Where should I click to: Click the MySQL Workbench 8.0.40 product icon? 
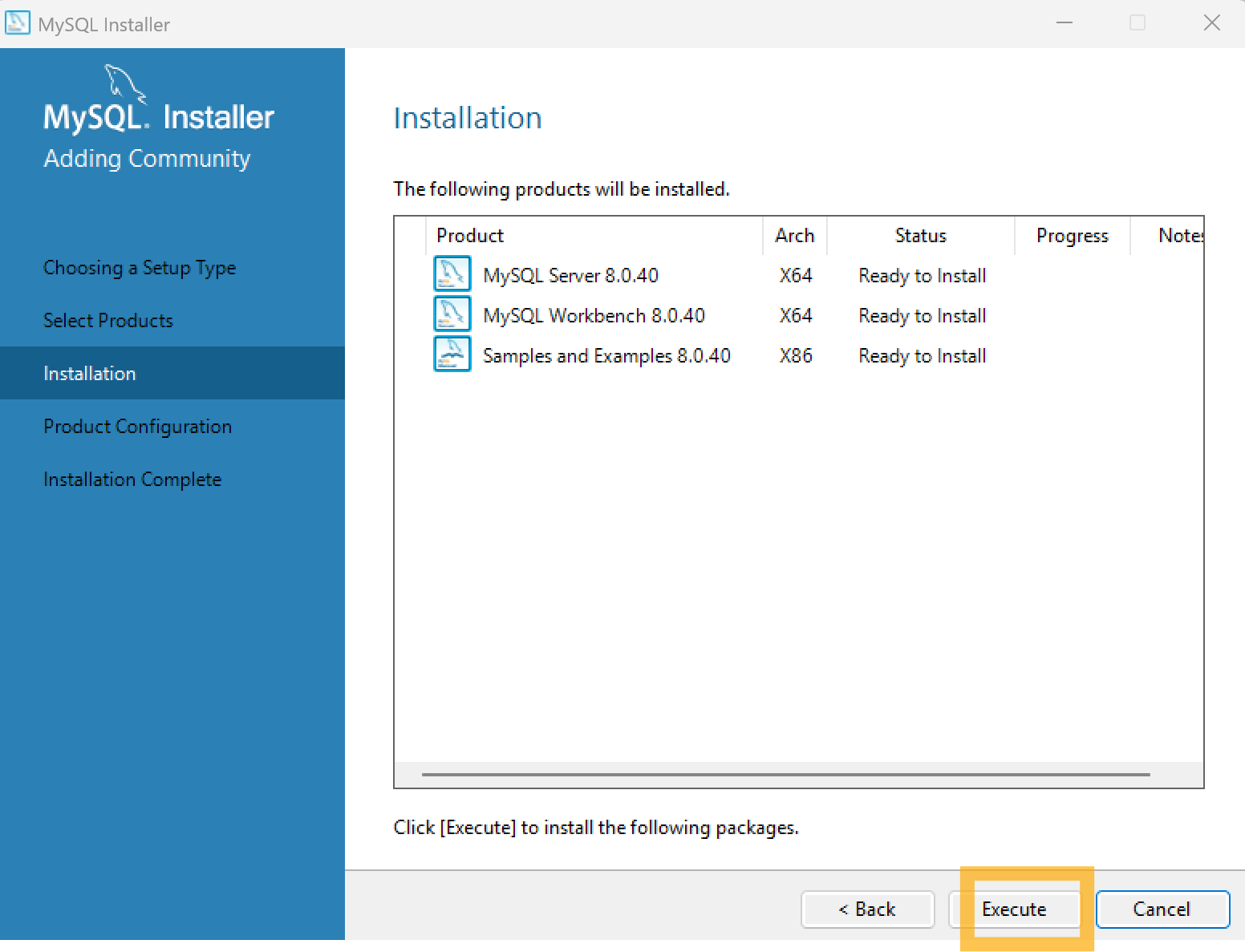tap(452, 314)
